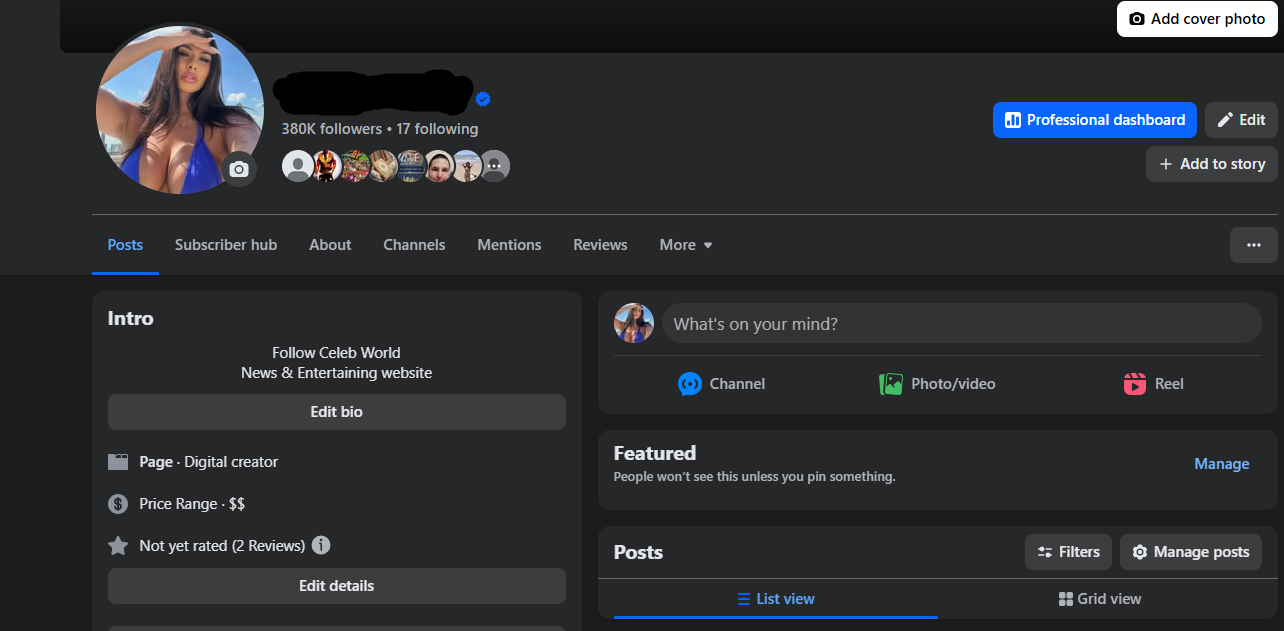Open post Filters options

point(1068,552)
